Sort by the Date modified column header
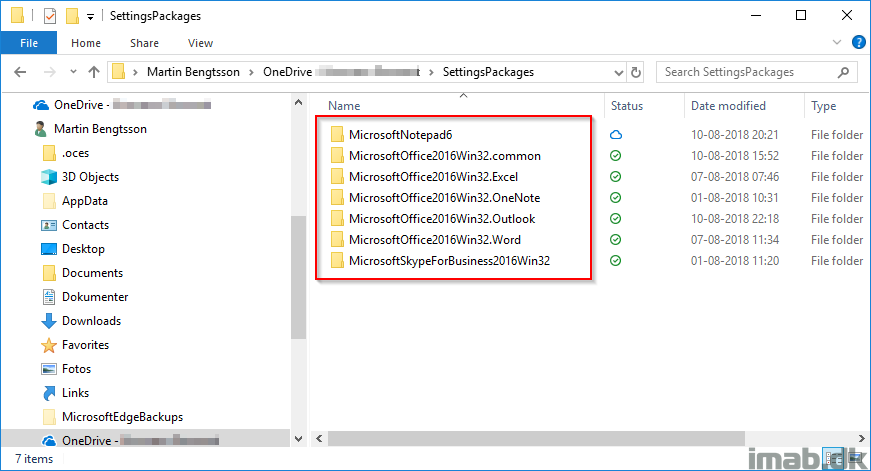 728,106
